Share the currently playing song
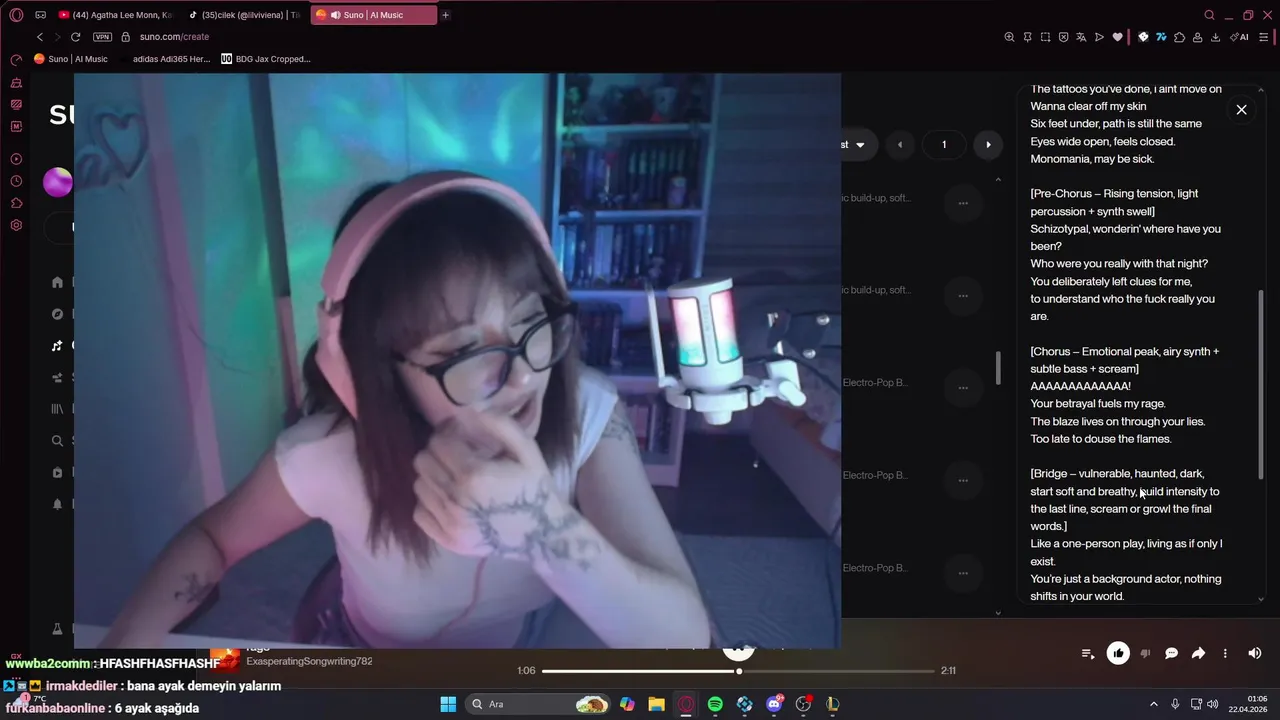The width and height of the screenshot is (1280, 720). click(1198, 653)
